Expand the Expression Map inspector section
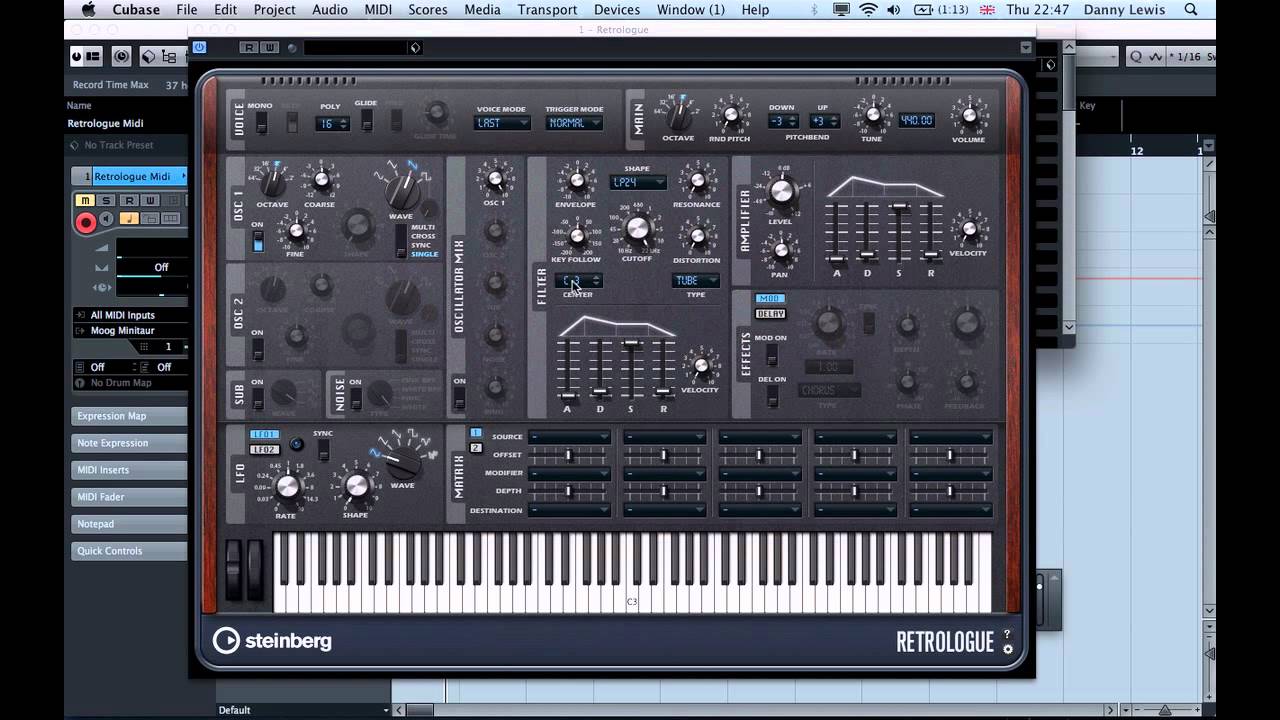1280x720 pixels. click(130, 416)
